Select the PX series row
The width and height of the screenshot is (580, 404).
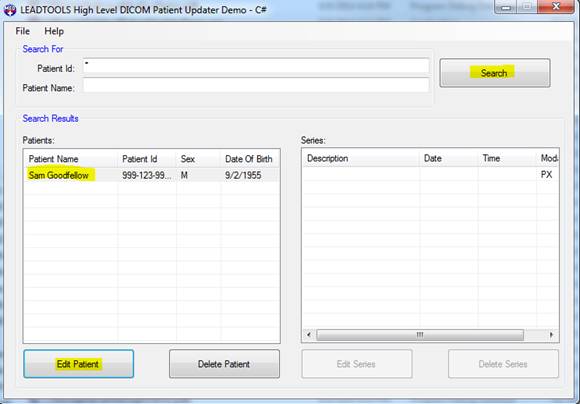tap(431, 174)
